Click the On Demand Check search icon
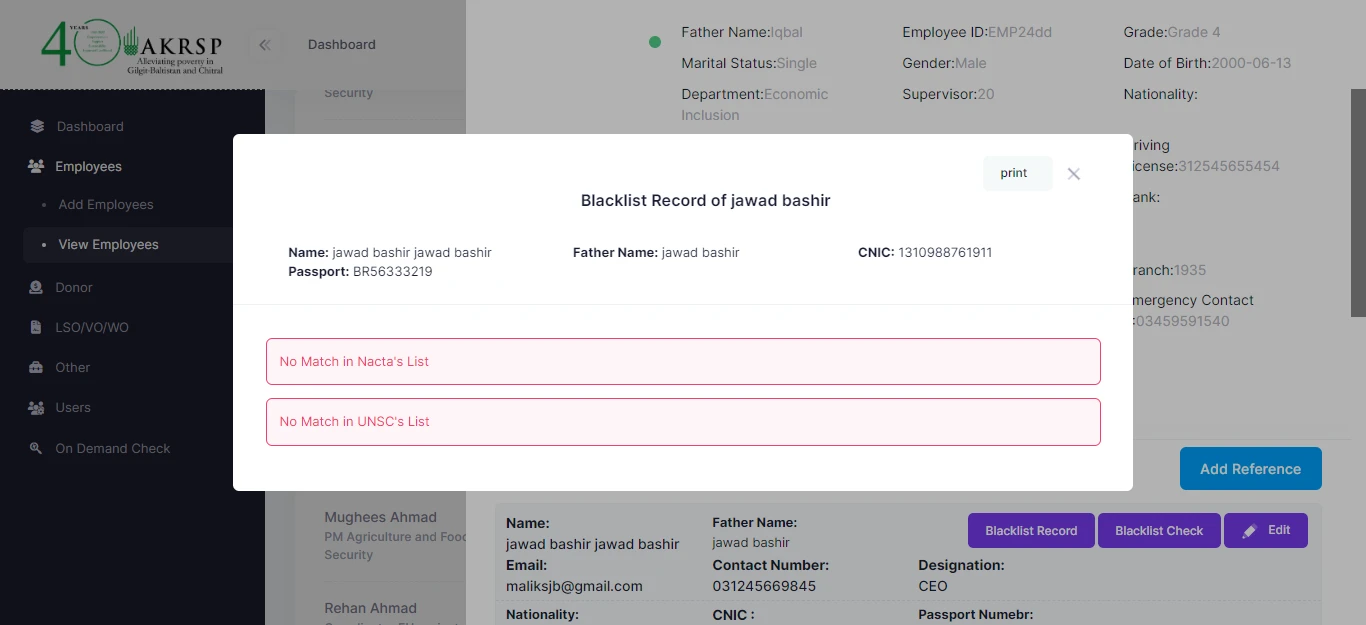This screenshot has width=1366, height=625. [x=37, y=448]
